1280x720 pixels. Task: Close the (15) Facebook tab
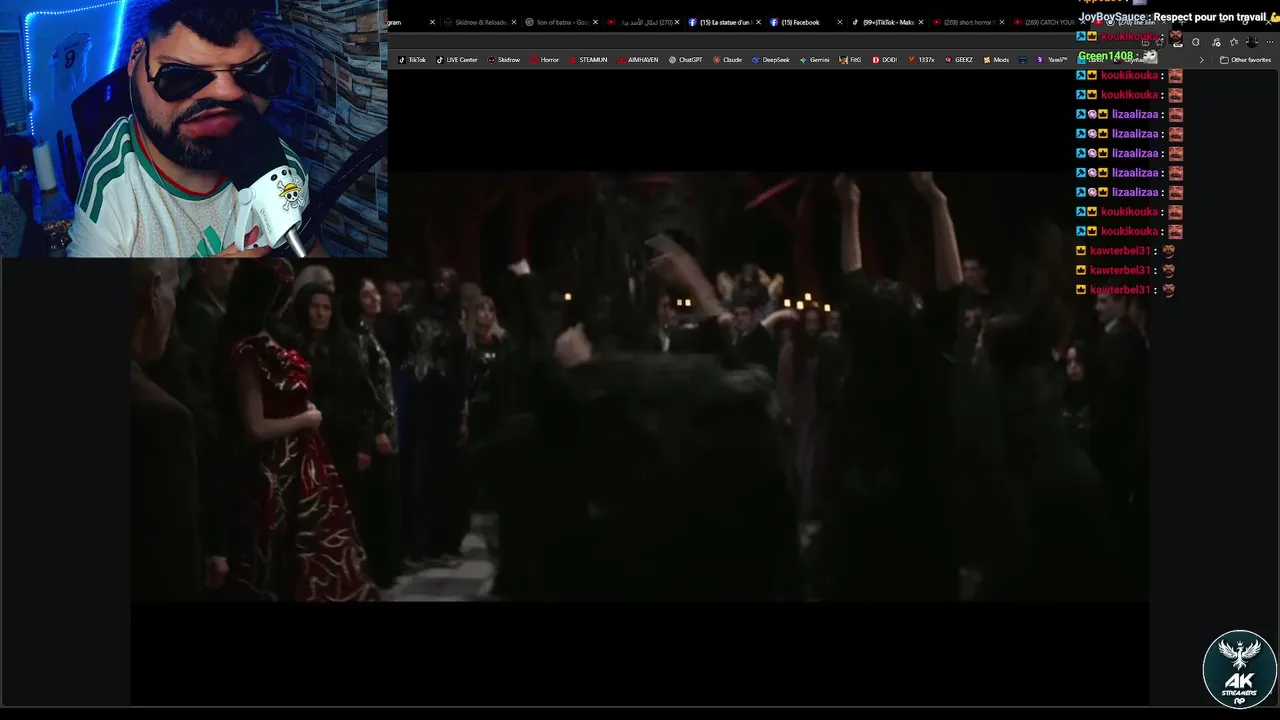point(840,22)
